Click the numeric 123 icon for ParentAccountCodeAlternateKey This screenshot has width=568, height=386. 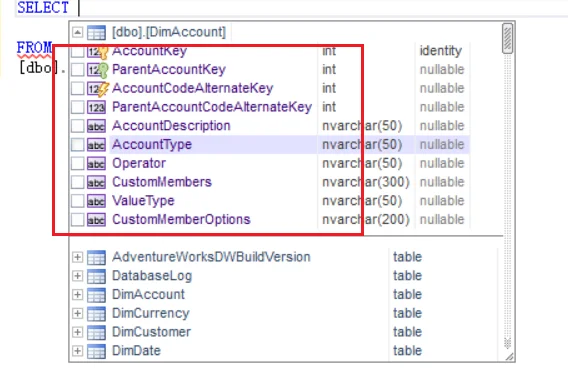tap(96, 108)
